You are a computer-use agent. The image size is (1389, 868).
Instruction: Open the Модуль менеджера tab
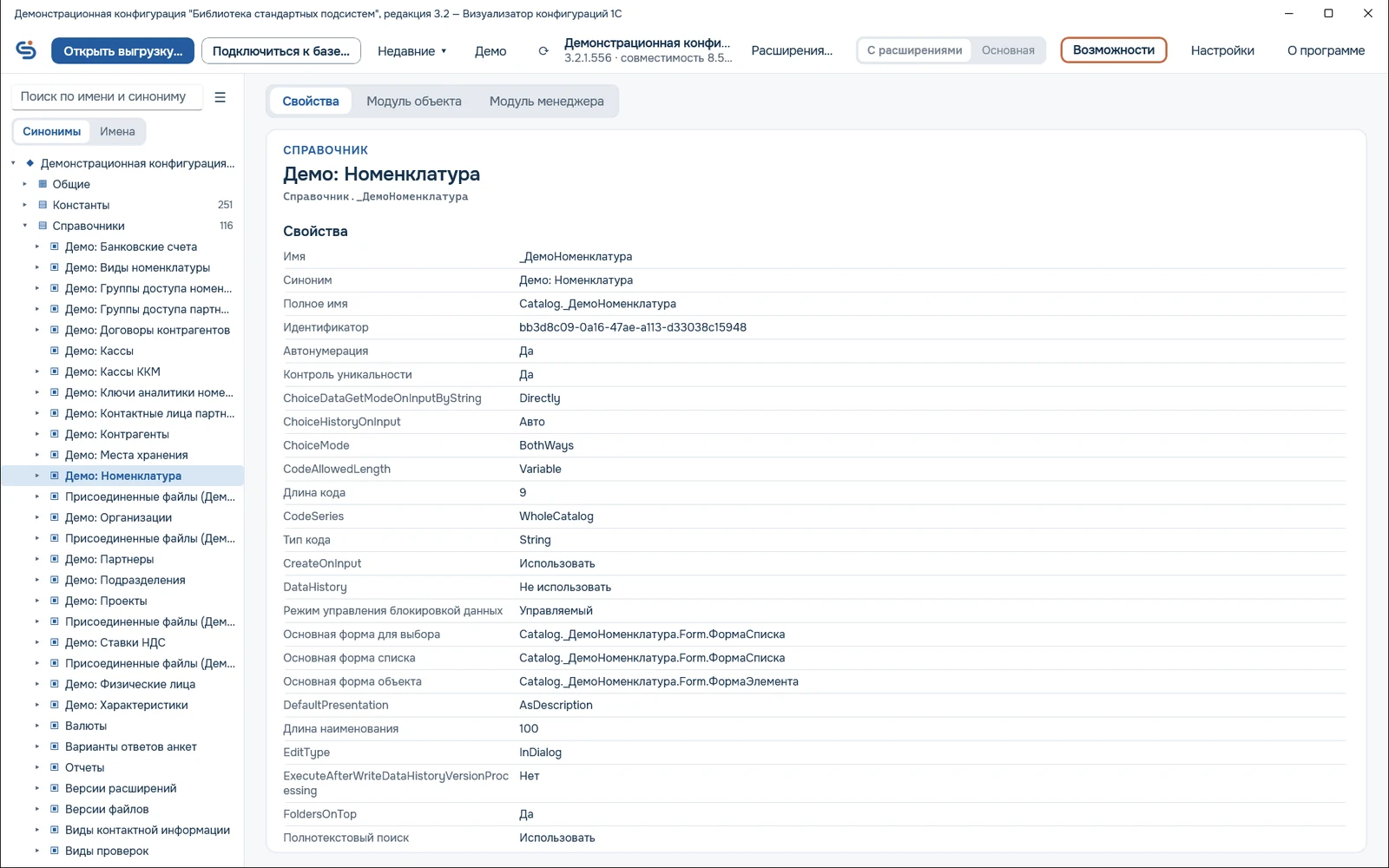tap(546, 102)
